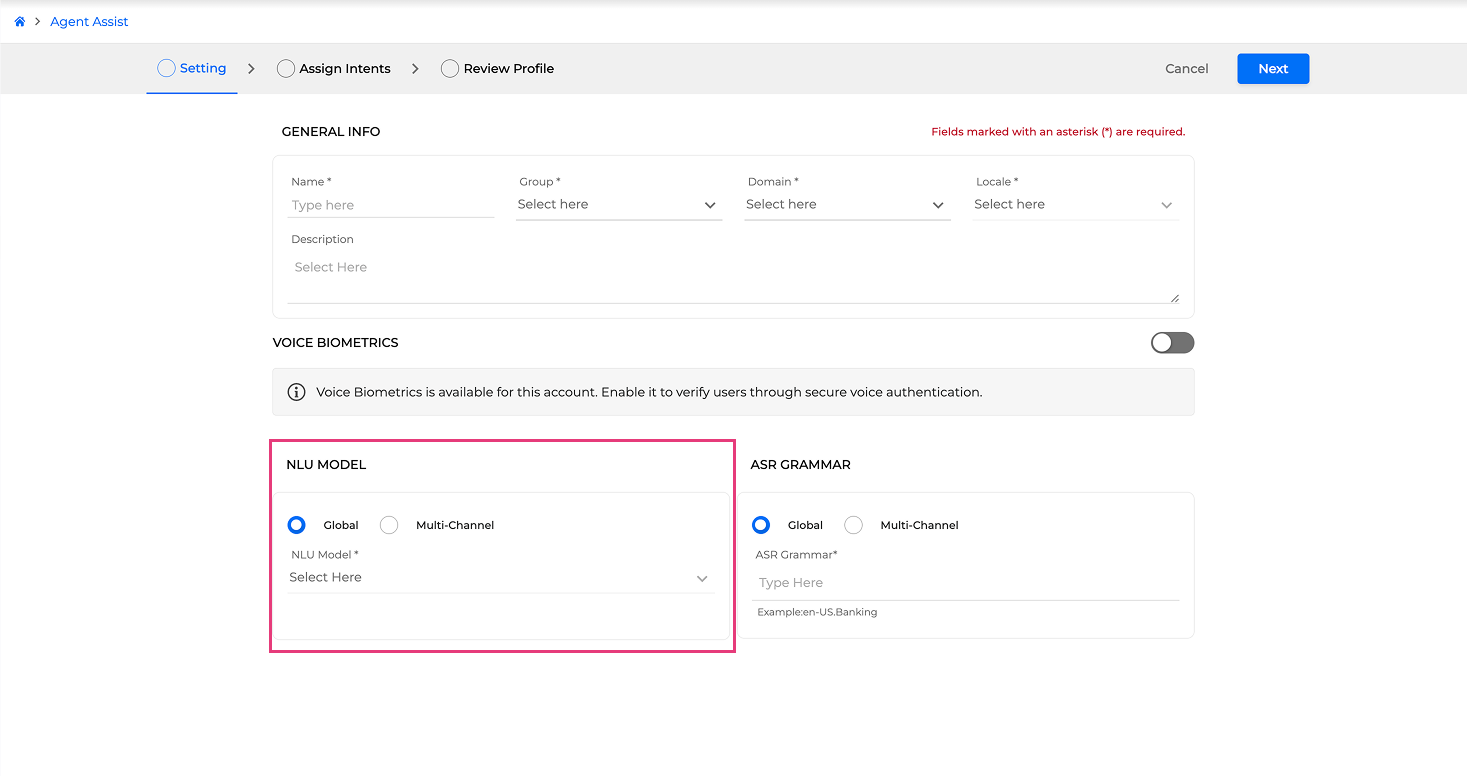This screenshot has height=776, width=1467.
Task: Click the Assign Intents step circle icon
Action: tap(286, 69)
